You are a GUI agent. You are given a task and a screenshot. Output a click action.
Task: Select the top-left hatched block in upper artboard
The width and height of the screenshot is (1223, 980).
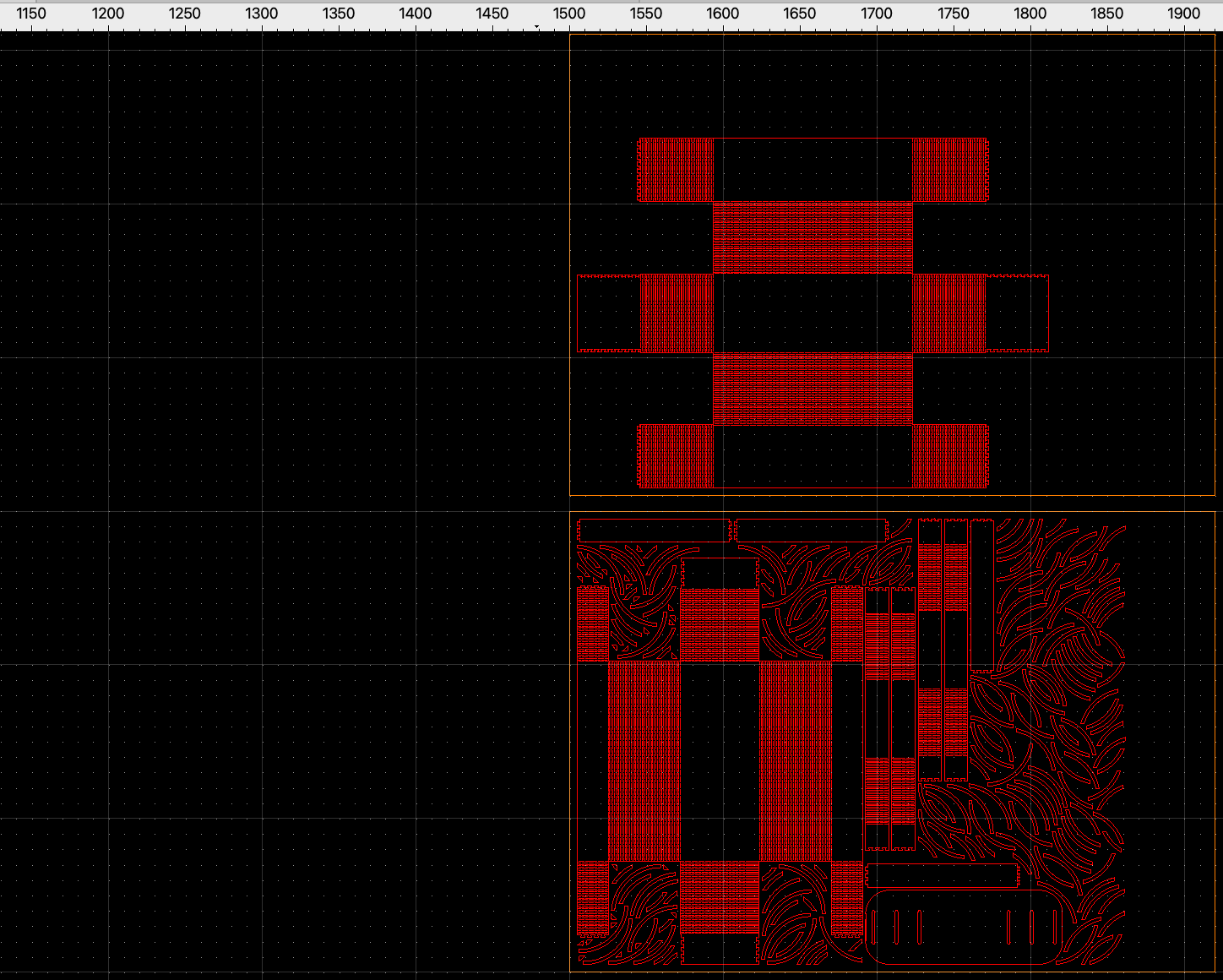coord(677,170)
